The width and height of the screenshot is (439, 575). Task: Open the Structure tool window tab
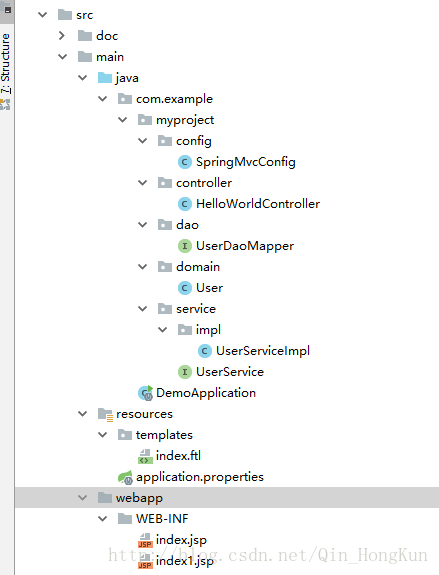(6, 63)
